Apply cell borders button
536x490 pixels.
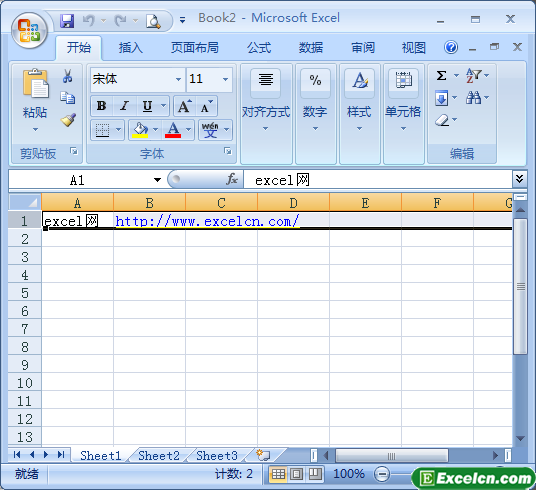pyautogui.click(x=102, y=130)
